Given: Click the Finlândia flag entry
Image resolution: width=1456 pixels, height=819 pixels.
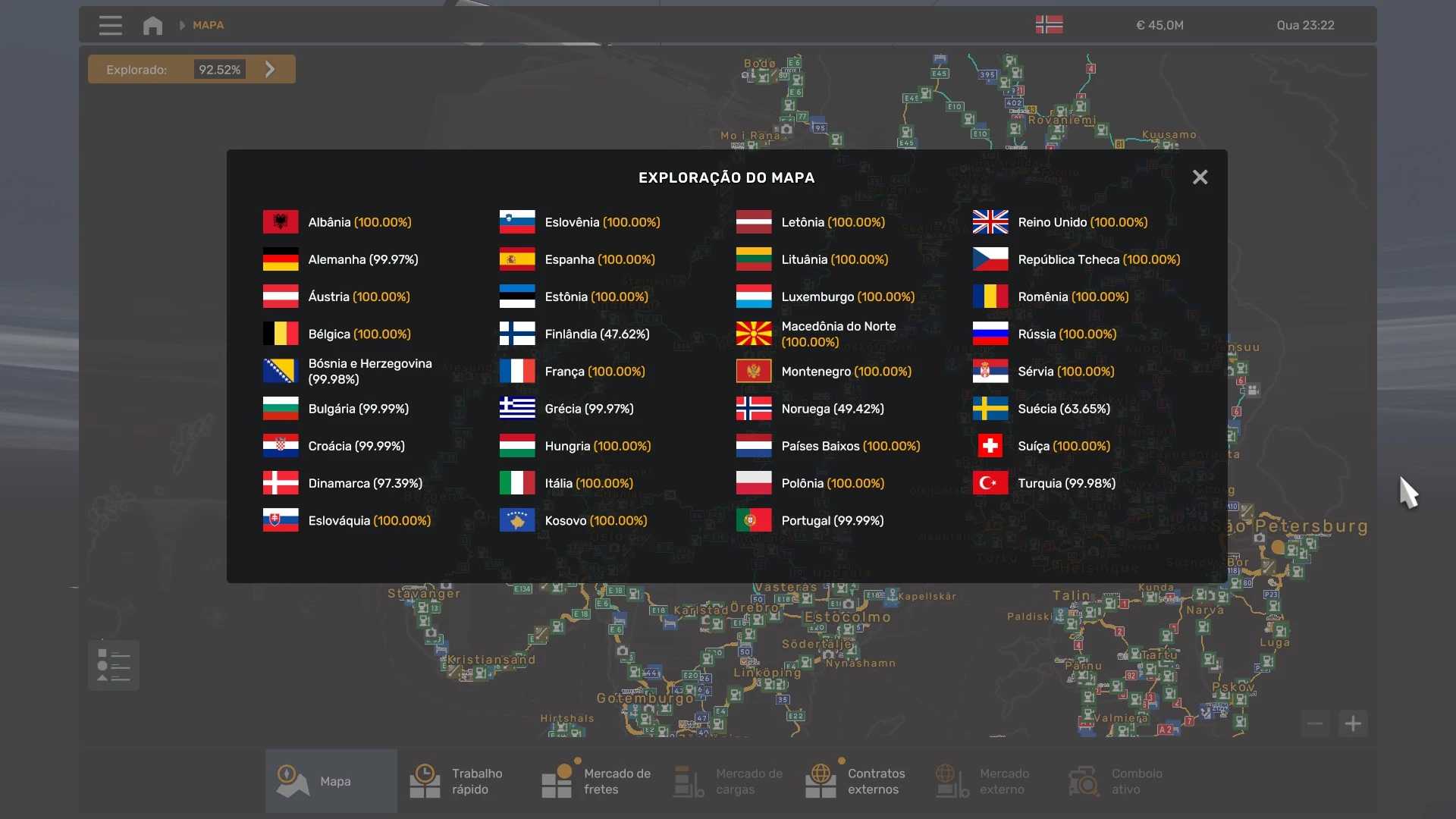Looking at the screenshot, I should pos(517,334).
